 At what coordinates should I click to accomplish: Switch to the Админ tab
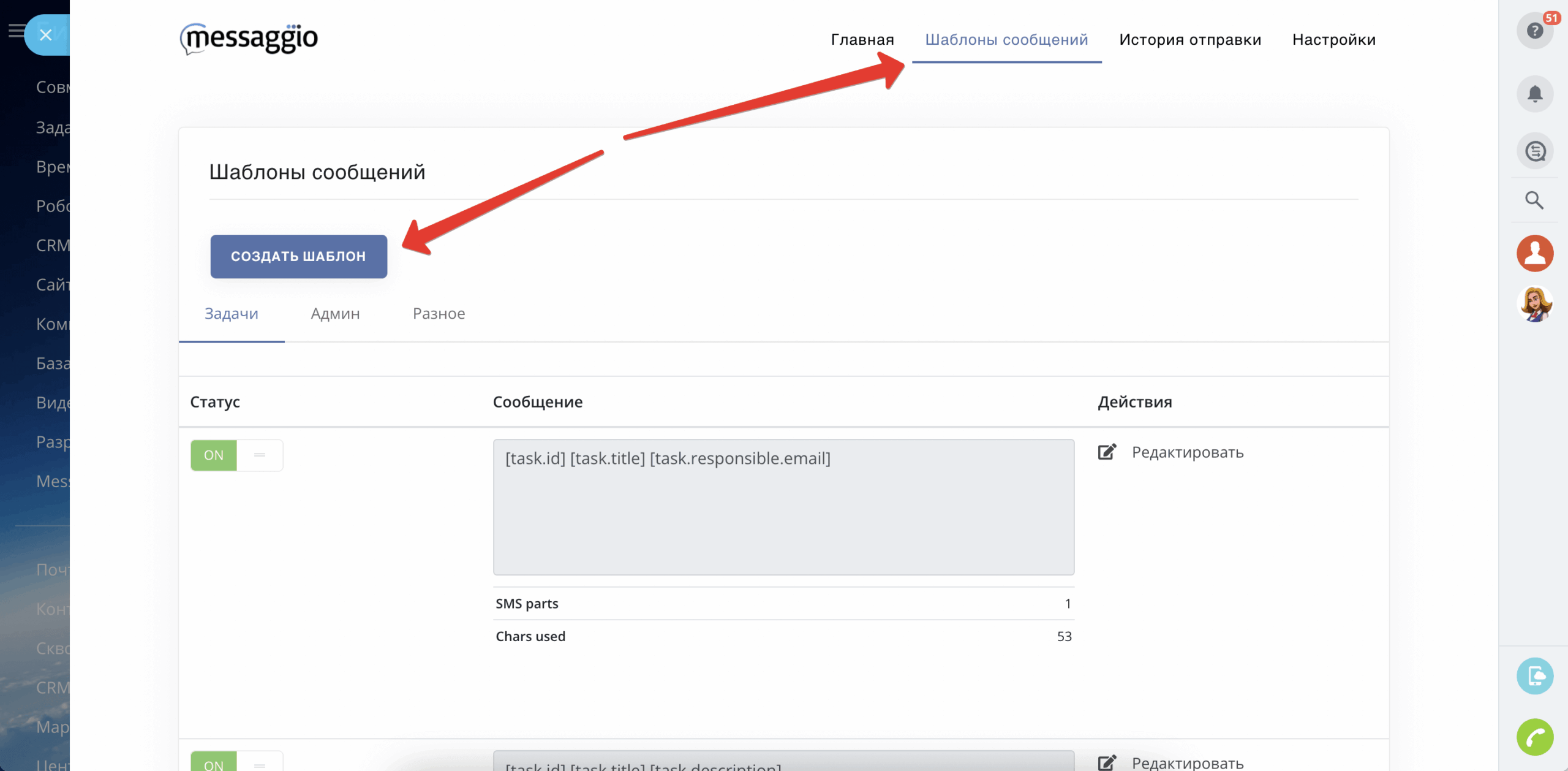coord(335,314)
